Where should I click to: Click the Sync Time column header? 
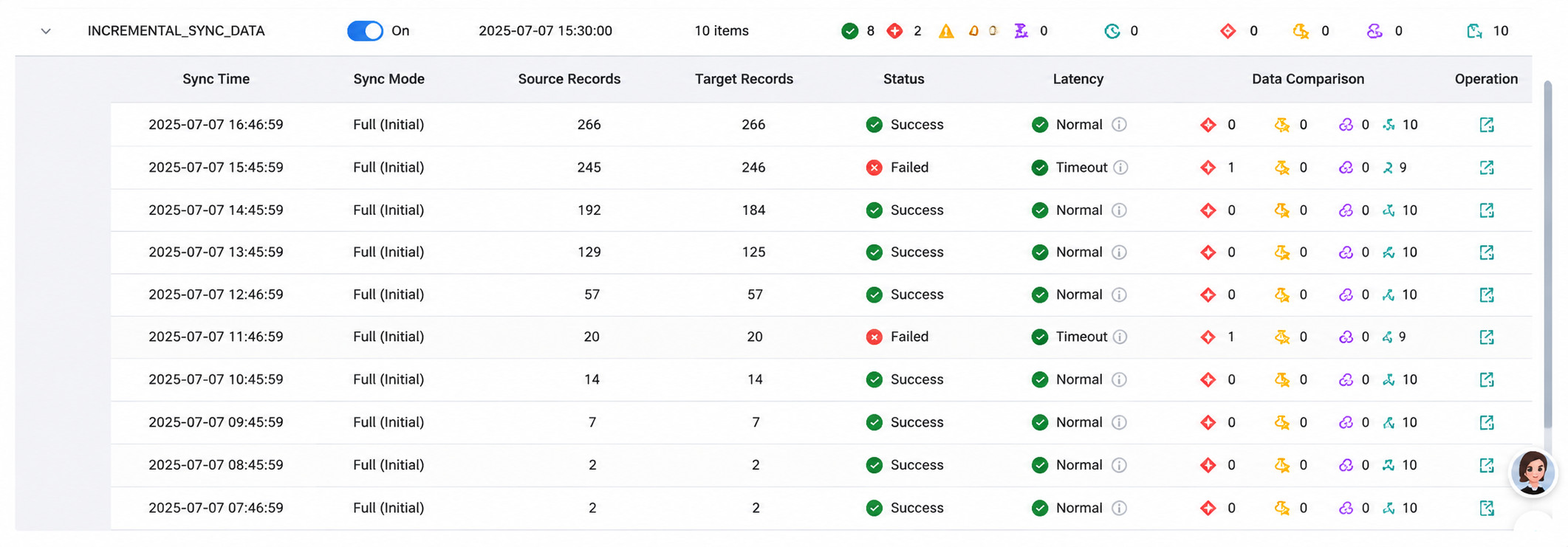coord(216,79)
